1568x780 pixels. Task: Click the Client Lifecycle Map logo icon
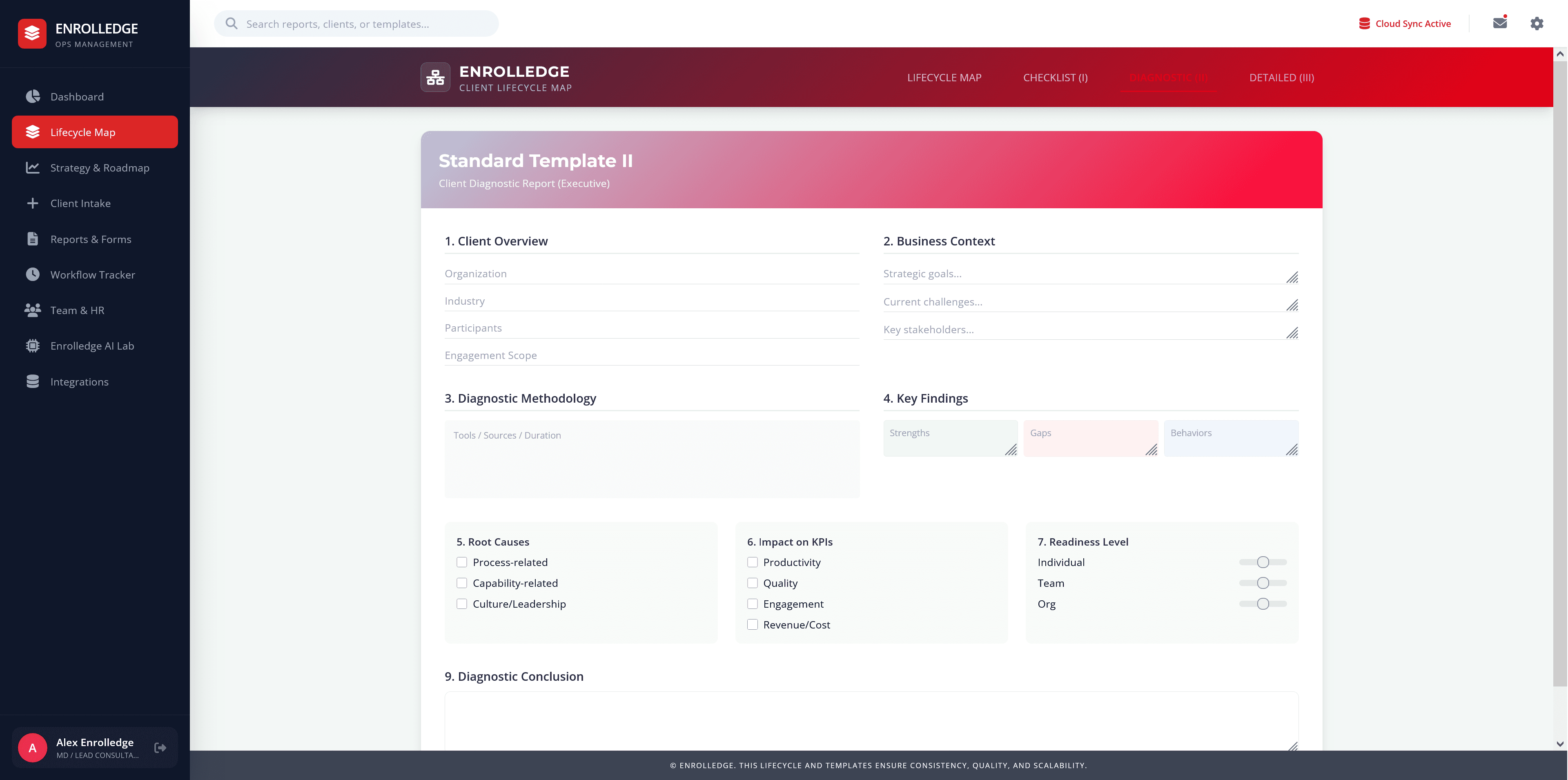click(435, 77)
